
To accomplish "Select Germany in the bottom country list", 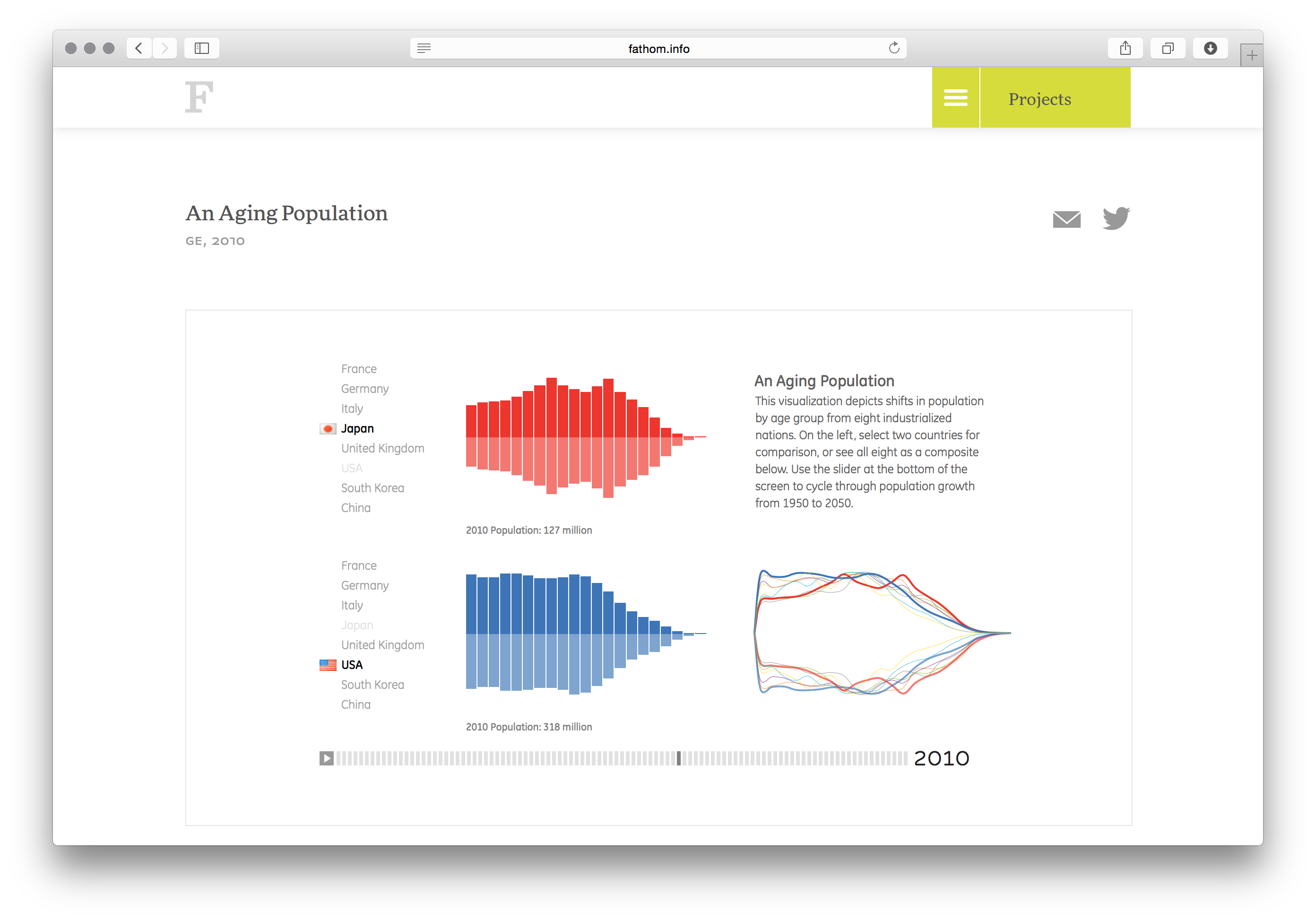I will (x=364, y=585).
